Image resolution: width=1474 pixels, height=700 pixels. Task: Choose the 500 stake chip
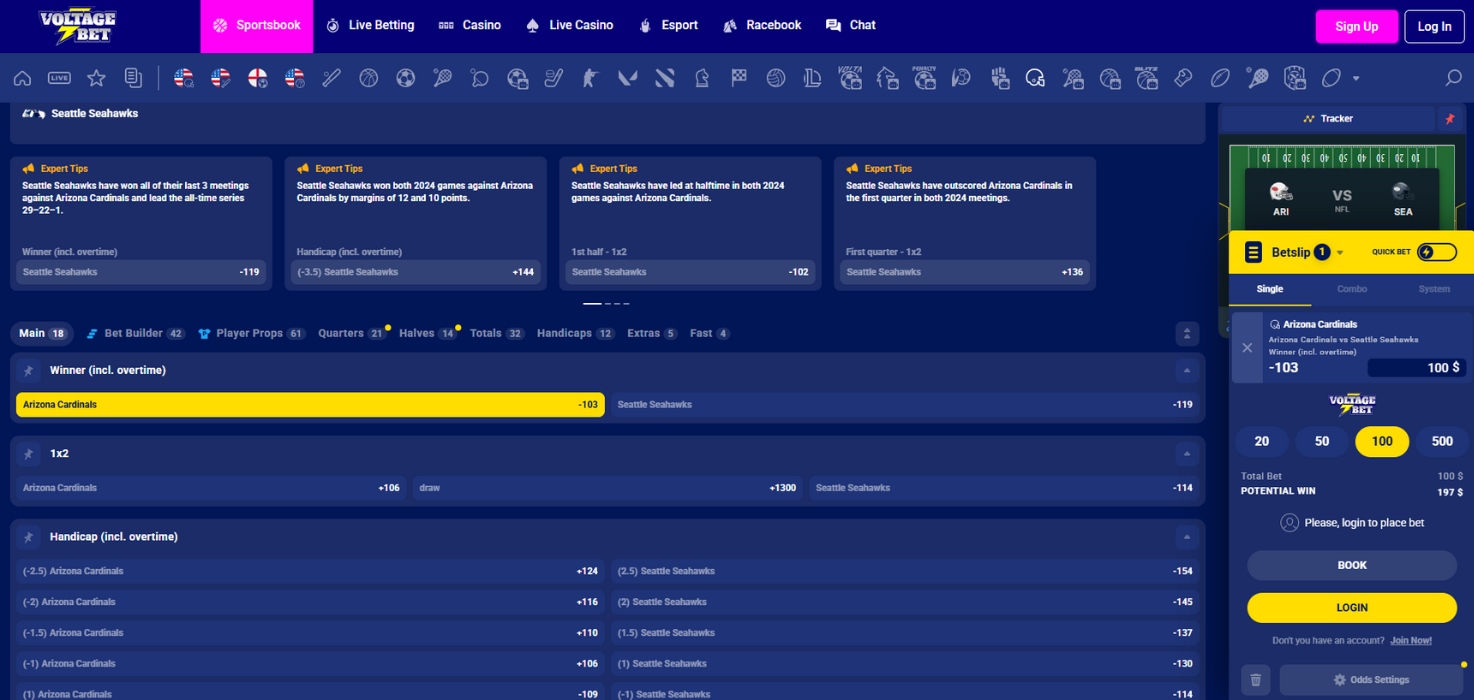(1442, 441)
